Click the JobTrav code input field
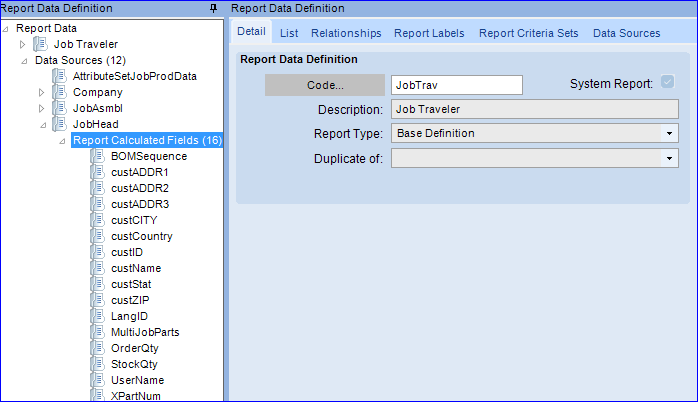The width and height of the screenshot is (698, 402). pos(457,85)
